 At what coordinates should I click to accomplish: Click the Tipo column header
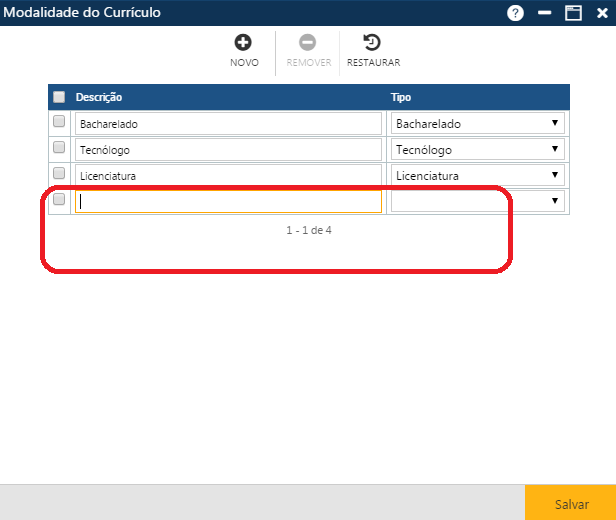(x=401, y=97)
